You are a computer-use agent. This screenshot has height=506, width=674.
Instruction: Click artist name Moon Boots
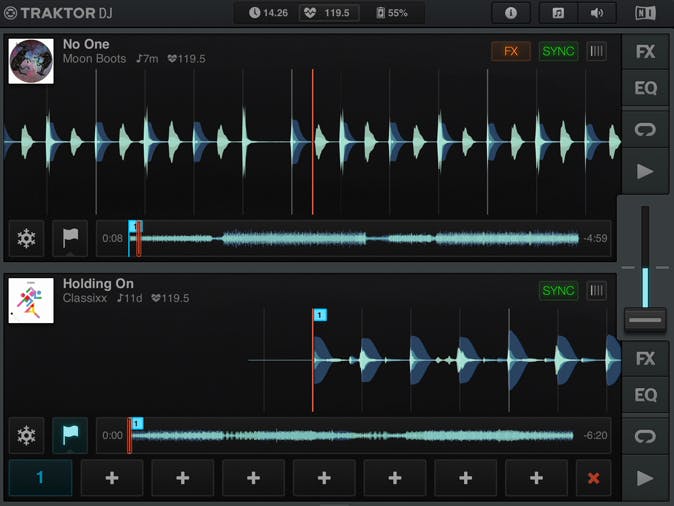(95, 58)
